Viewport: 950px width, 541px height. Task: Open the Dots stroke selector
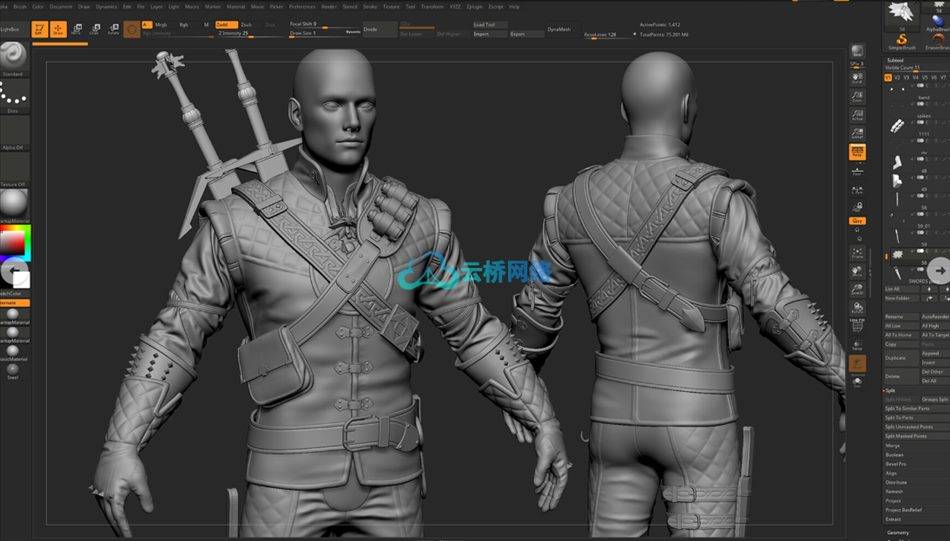pos(13,96)
